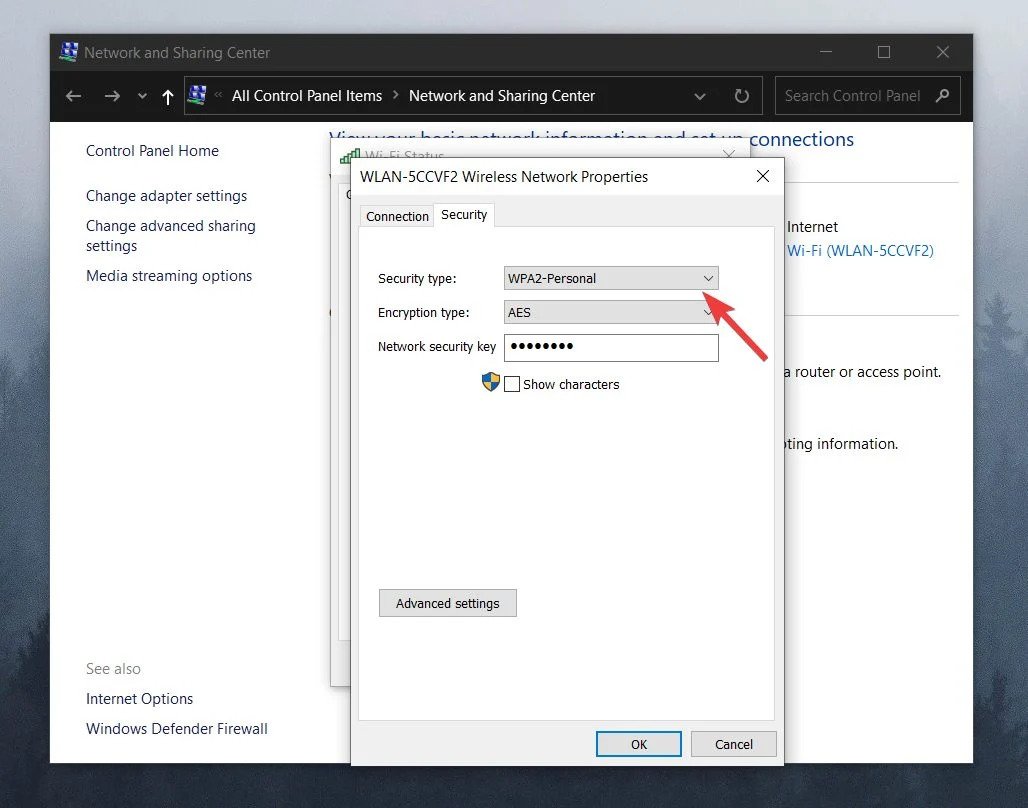Viewport: 1028px width, 808px height.
Task: Switch to the Connection tab
Action: (x=397, y=216)
